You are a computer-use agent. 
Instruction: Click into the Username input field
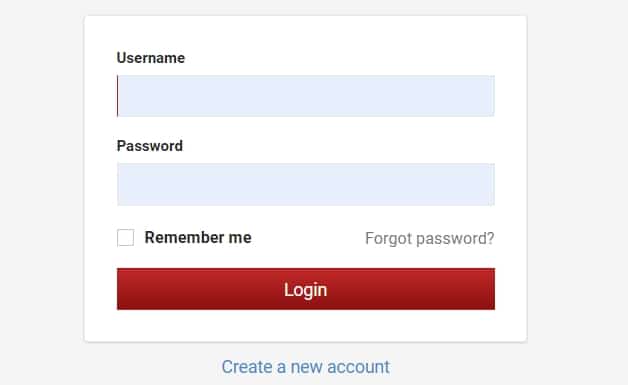(306, 96)
